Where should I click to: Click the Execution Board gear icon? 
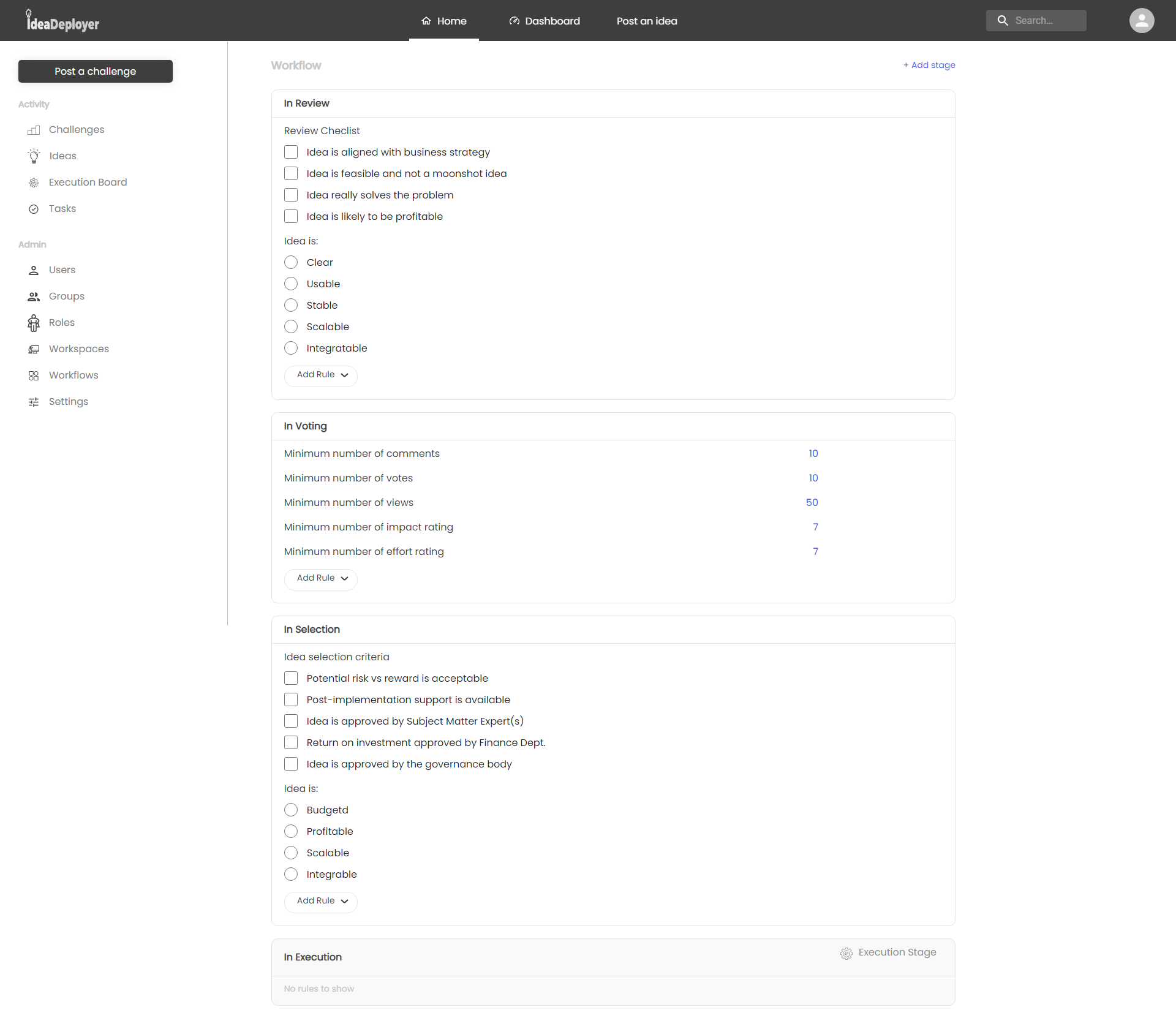(34, 183)
